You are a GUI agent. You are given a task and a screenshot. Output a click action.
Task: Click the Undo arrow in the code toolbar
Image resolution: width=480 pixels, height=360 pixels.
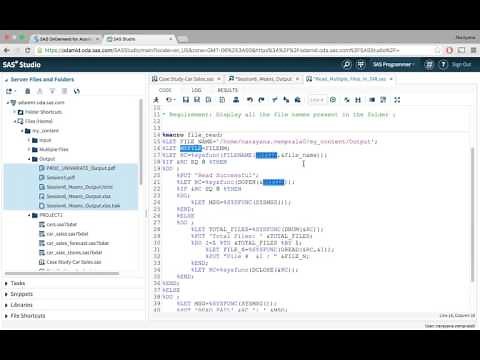pyautogui.click(x=250, y=100)
